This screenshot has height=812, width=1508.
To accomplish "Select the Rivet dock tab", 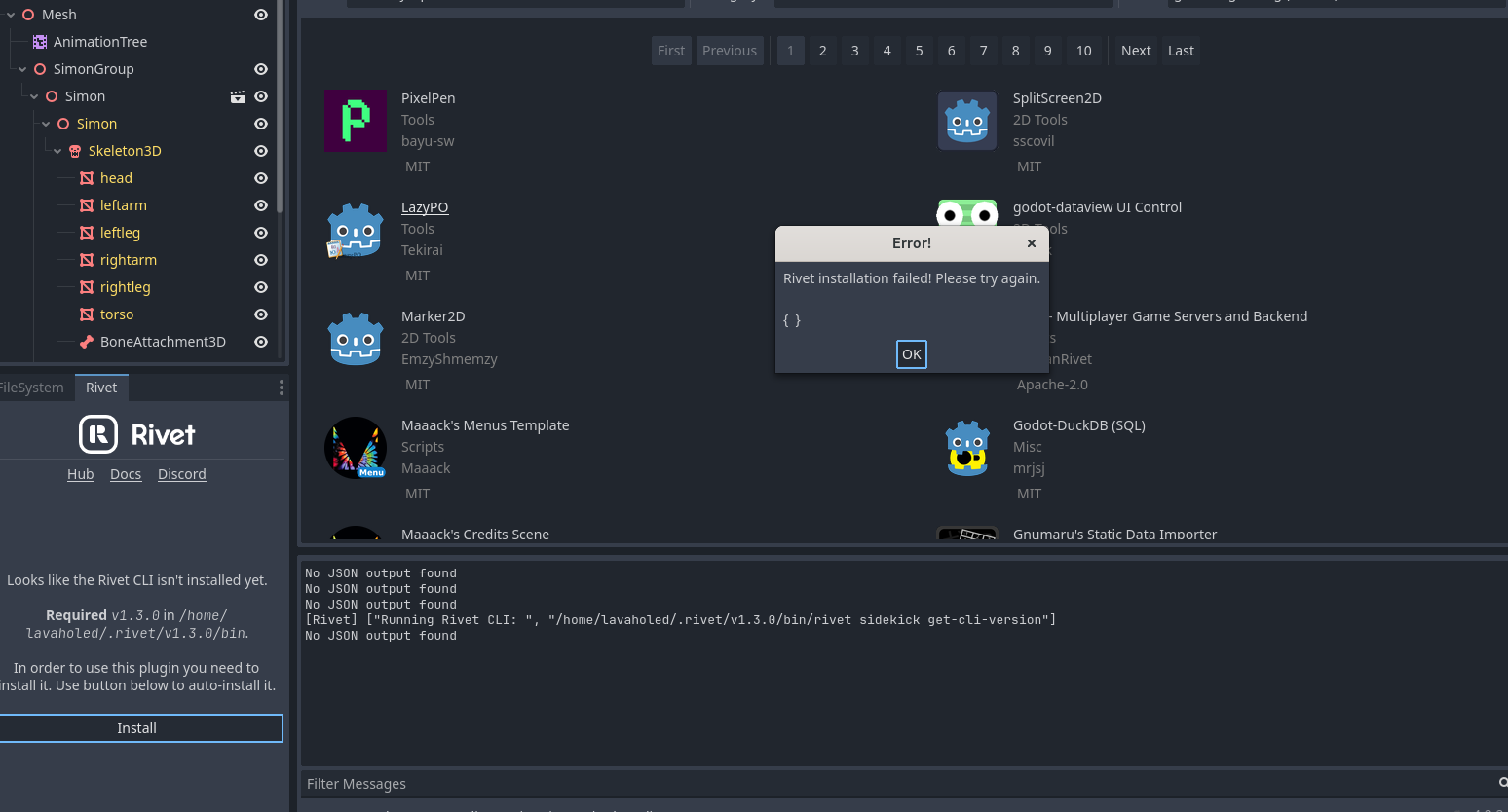I will 101,388.
